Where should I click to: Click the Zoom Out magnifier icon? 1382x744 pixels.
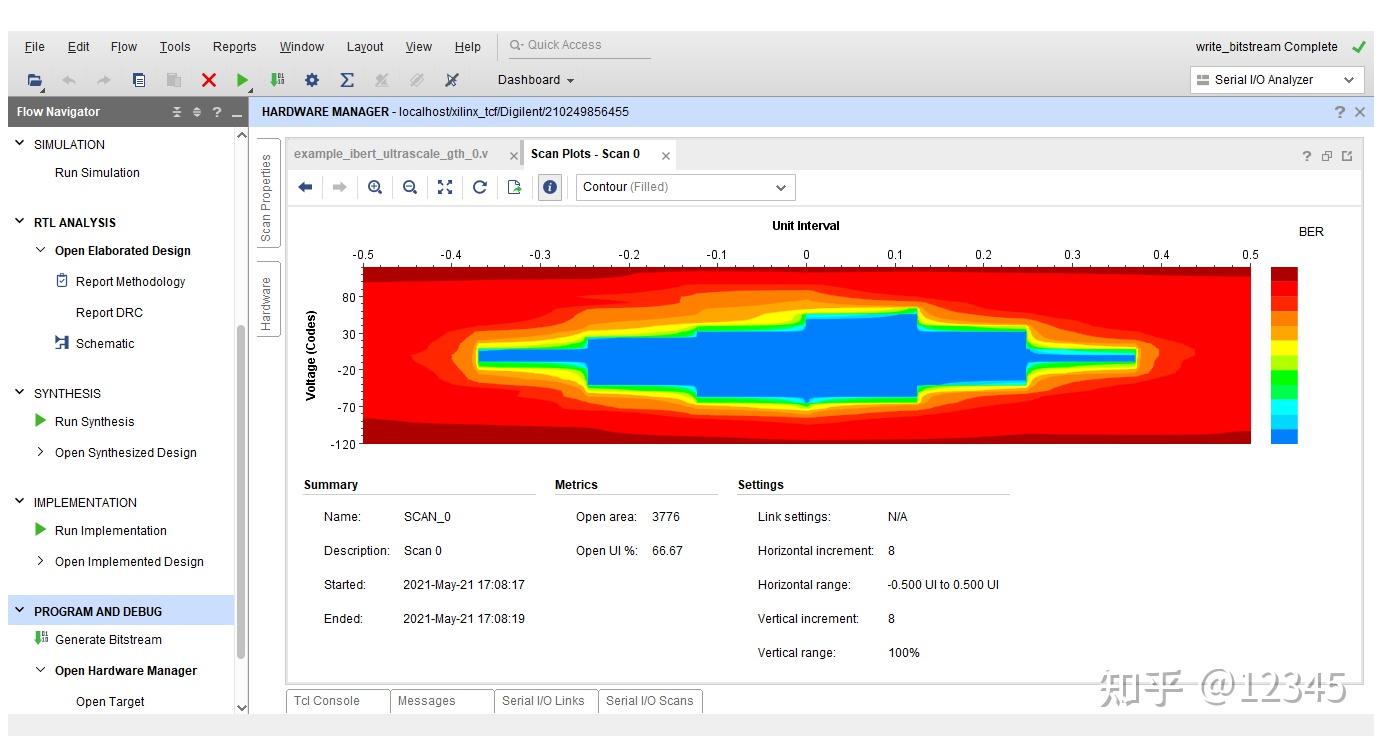point(410,187)
